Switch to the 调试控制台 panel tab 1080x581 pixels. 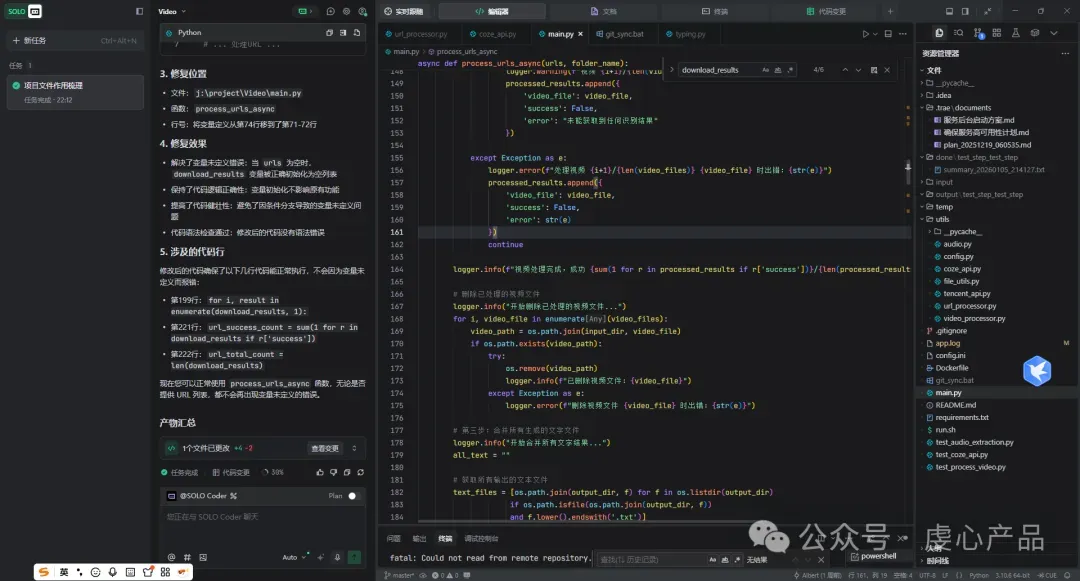coord(481,538)
